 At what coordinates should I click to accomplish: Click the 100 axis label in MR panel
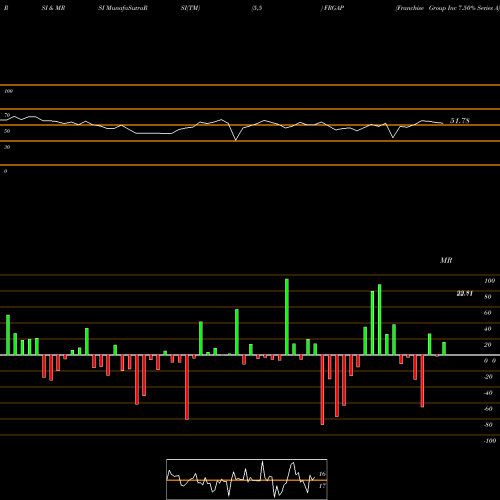489,281
